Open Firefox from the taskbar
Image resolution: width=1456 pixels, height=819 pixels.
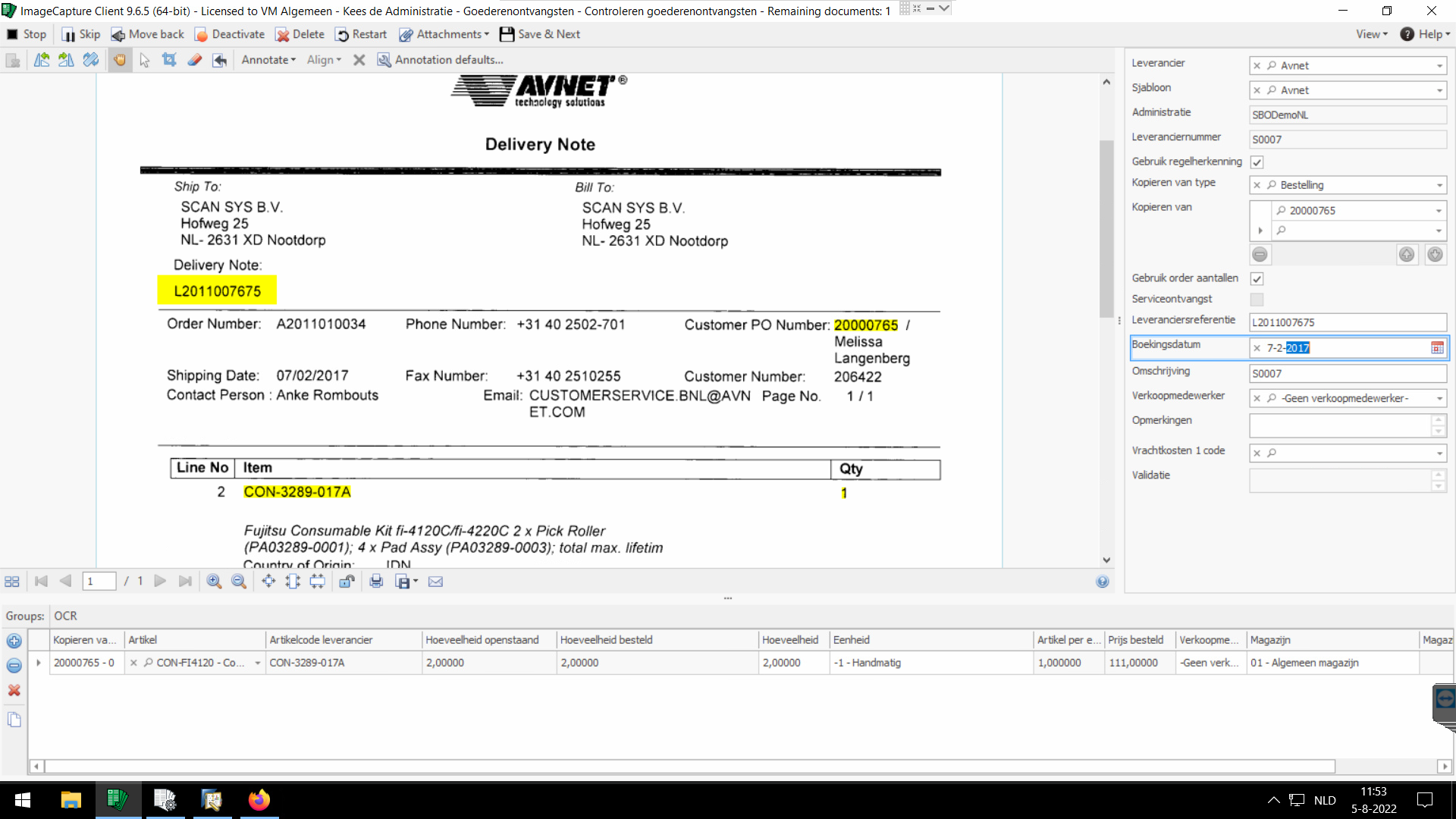pyautogui.click(x=259, y=800)
